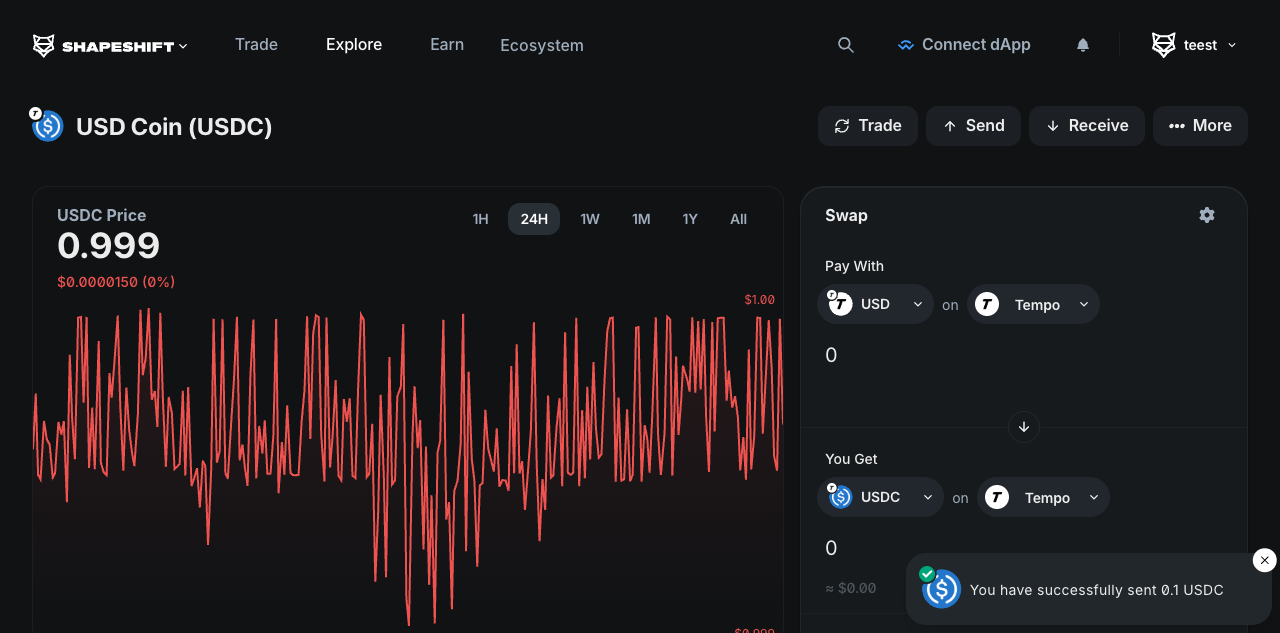Click the ShapeShift fox logo

click(x=43, y=46)
